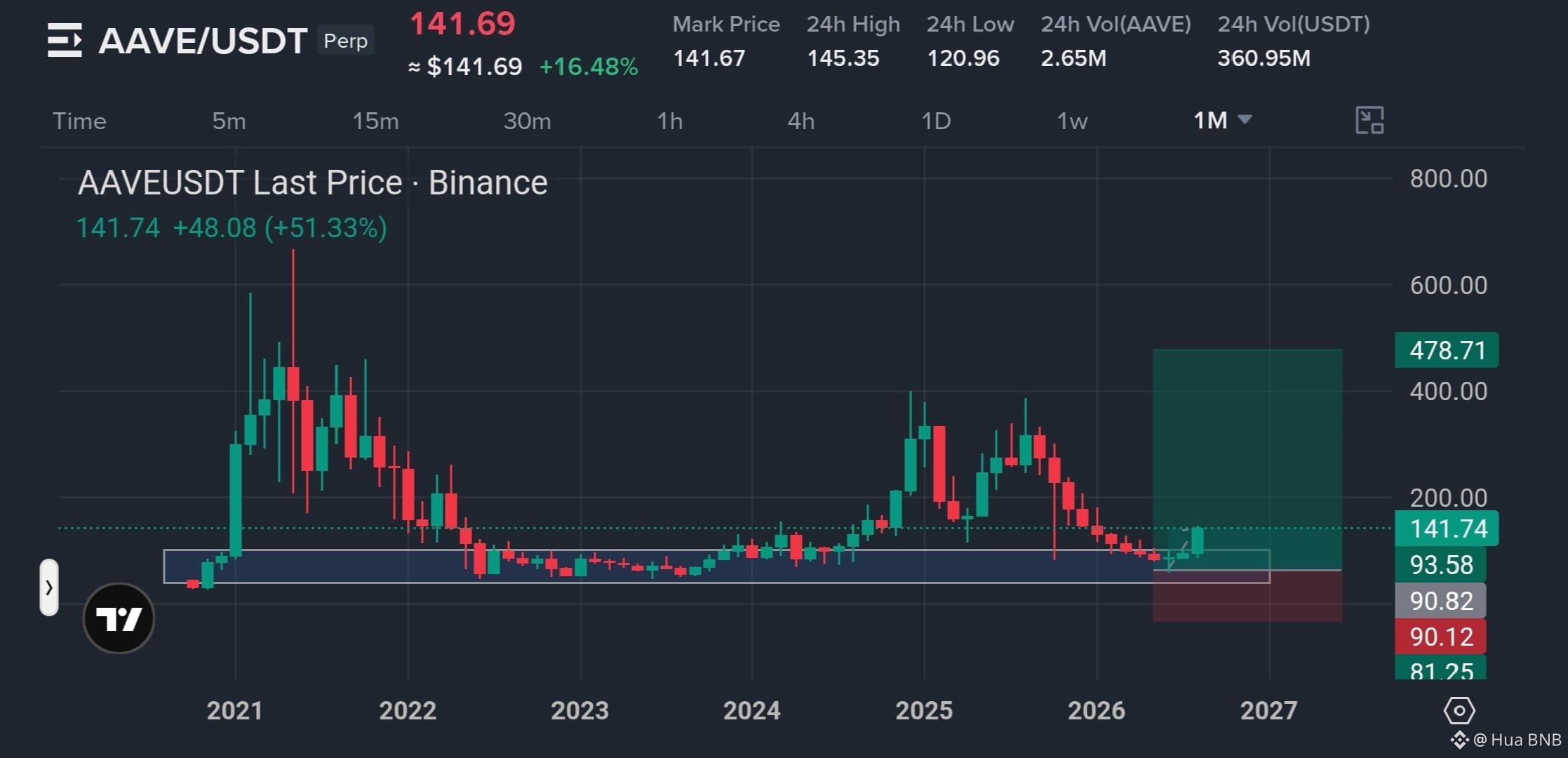Click the +48.08 (+51.33%) chart change
Viewport: 1568px width, 758px height.
point(280,228)
